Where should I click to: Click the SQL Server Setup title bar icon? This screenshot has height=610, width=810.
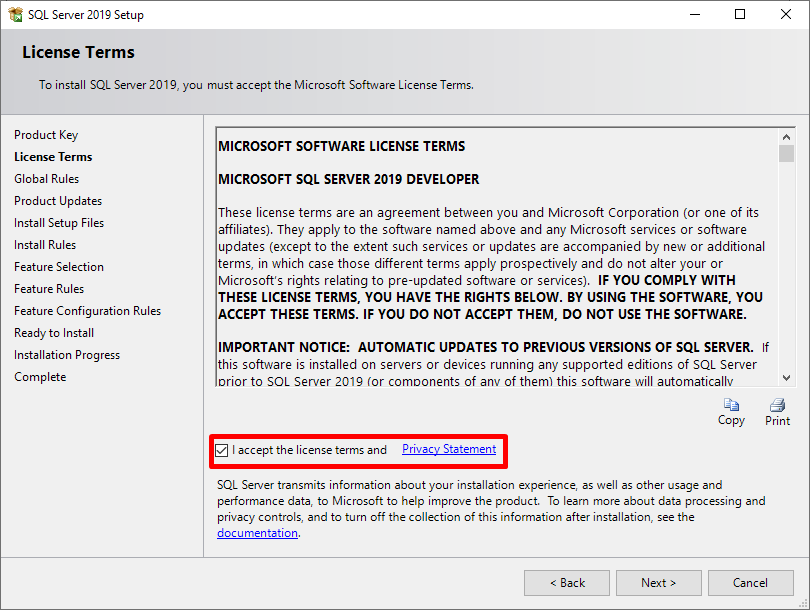coord(15,15)
